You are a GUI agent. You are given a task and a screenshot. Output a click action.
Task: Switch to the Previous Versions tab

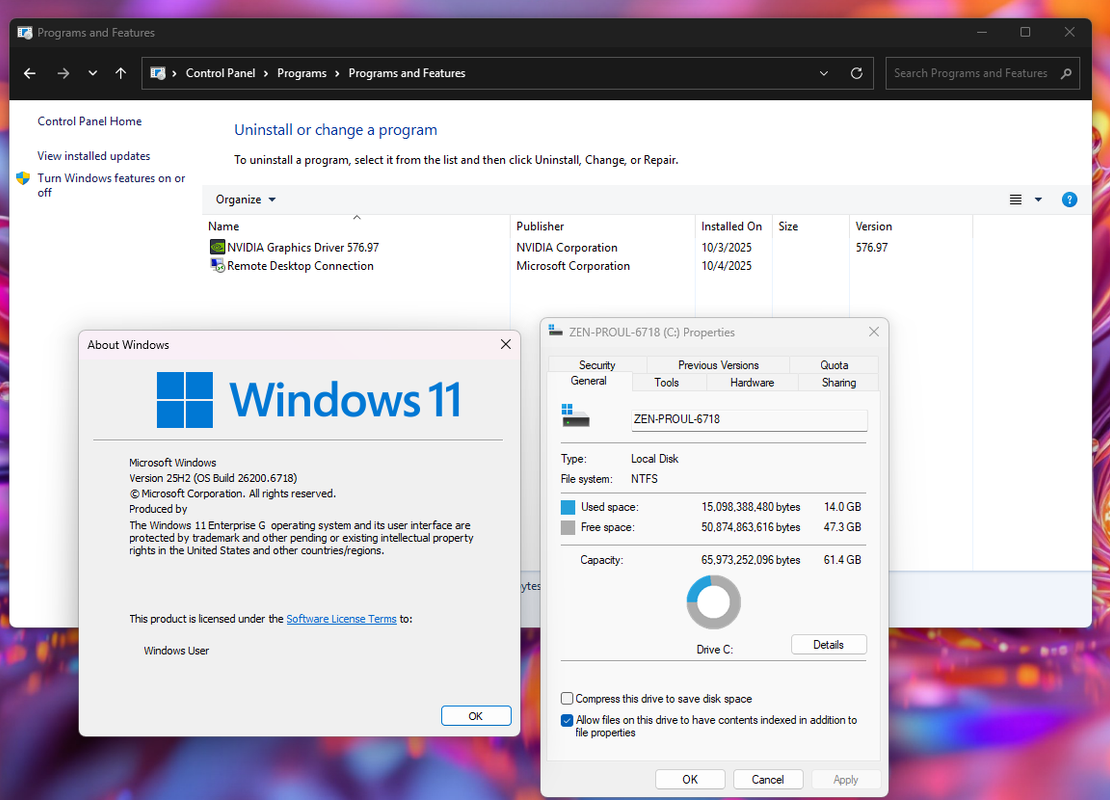point(718,365)
